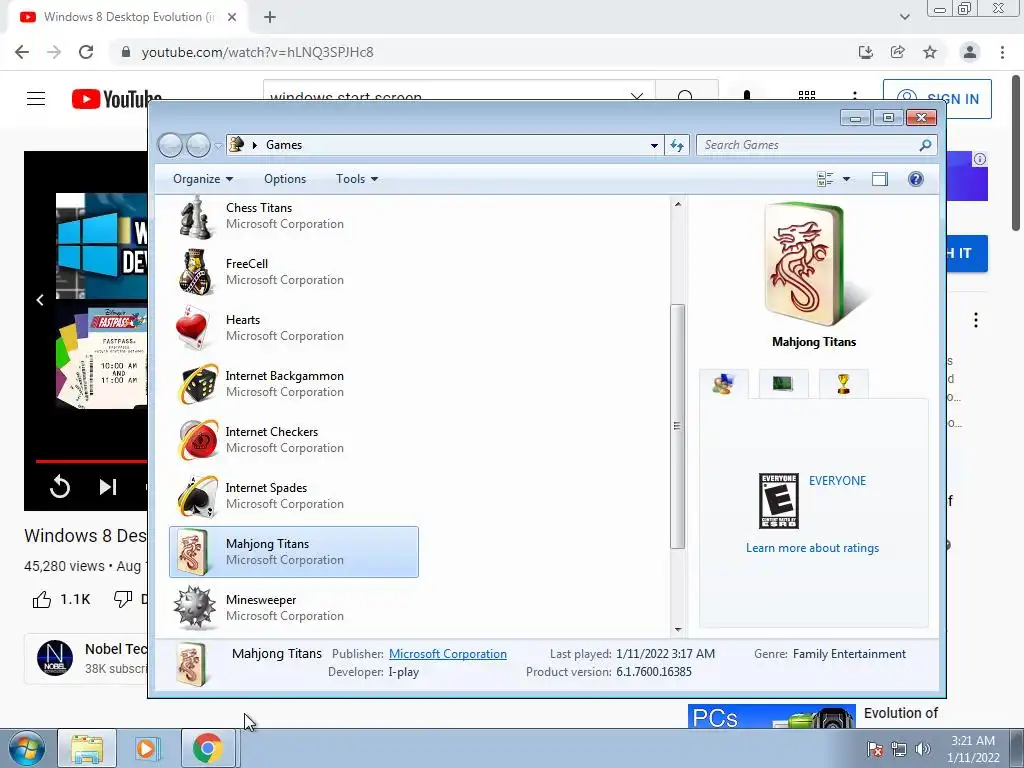1024x768 pixels.
Task: Bookmark this page with star icon
Action: click(x=930, y=52)
